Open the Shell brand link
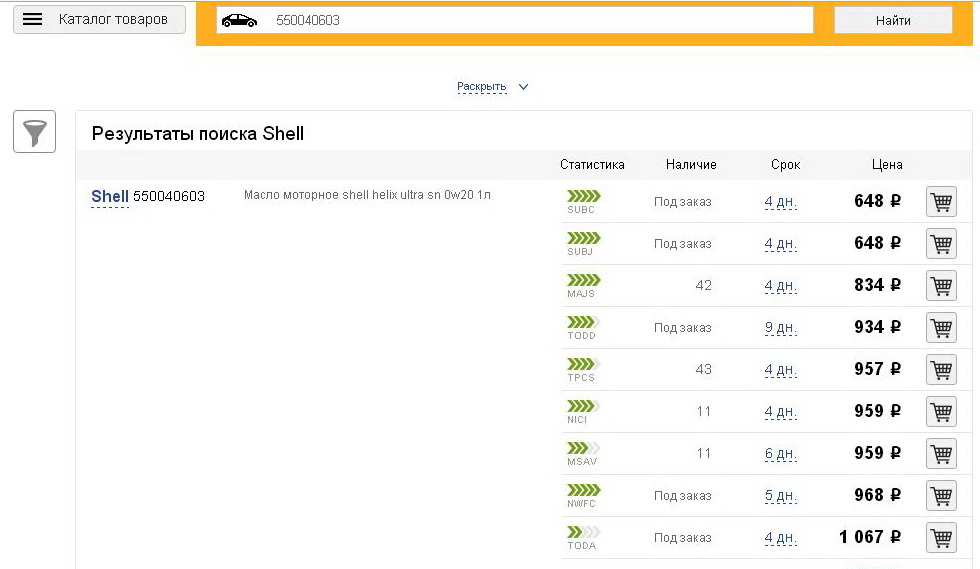Image resolution: width=980 pixels, height=569 pixels. coord(110,196)
